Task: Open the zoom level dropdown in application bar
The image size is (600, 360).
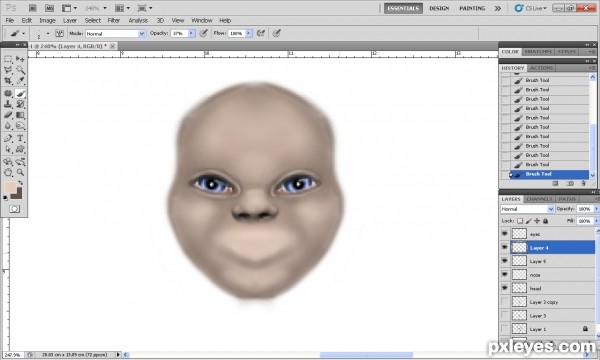Action: click(105, 8)
